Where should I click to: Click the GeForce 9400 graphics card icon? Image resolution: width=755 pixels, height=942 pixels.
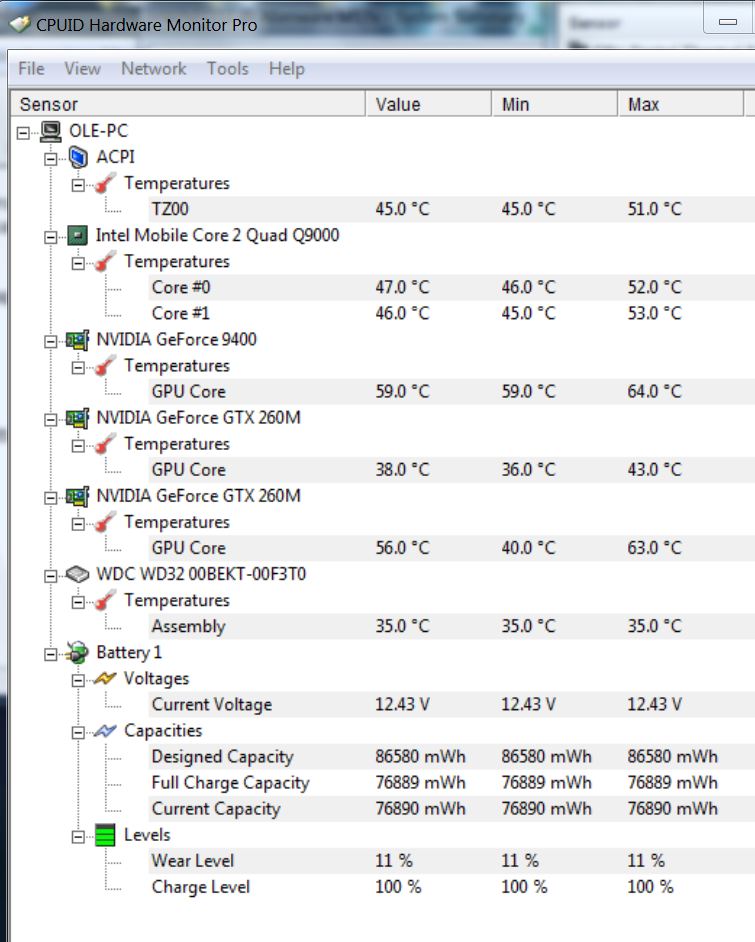[x=77, y=340]
